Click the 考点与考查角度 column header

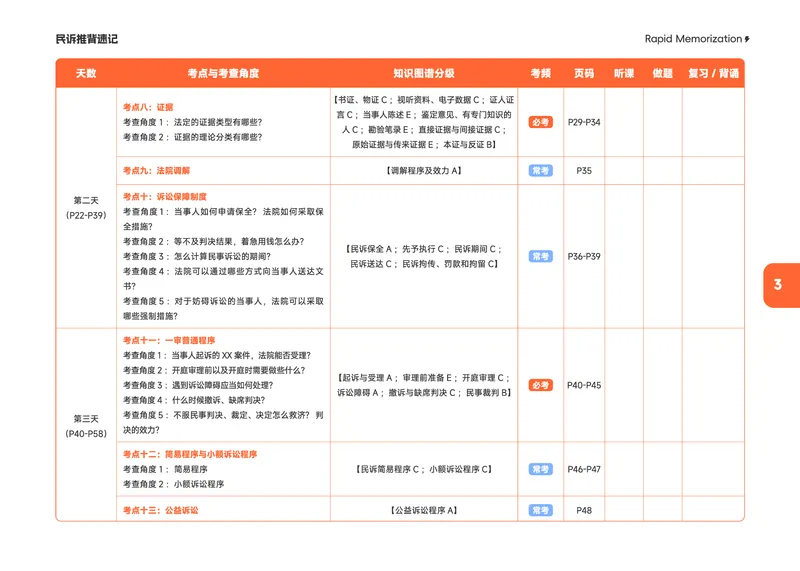pos(223,73)
